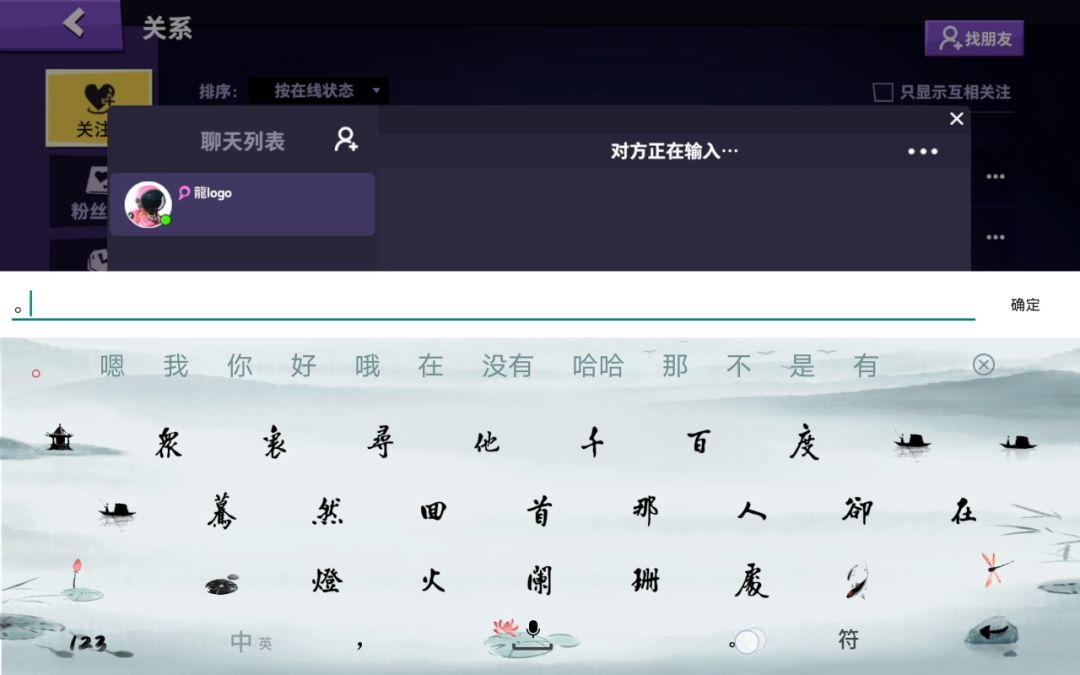Tap the koi fish key
This screenshot has height=675, width=1080.
tap(858, 580)
